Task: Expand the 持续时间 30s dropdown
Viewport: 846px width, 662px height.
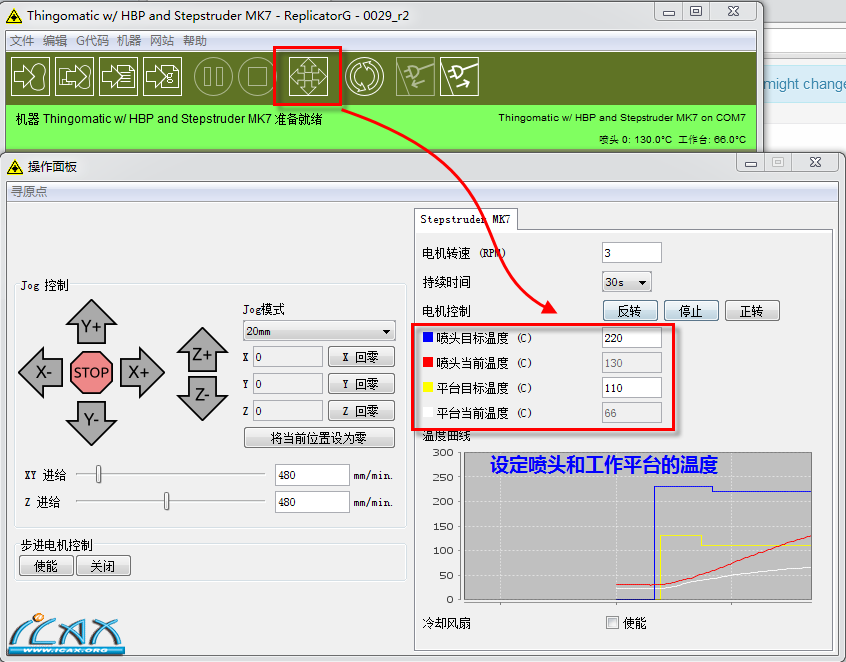Action: point(626,282)
